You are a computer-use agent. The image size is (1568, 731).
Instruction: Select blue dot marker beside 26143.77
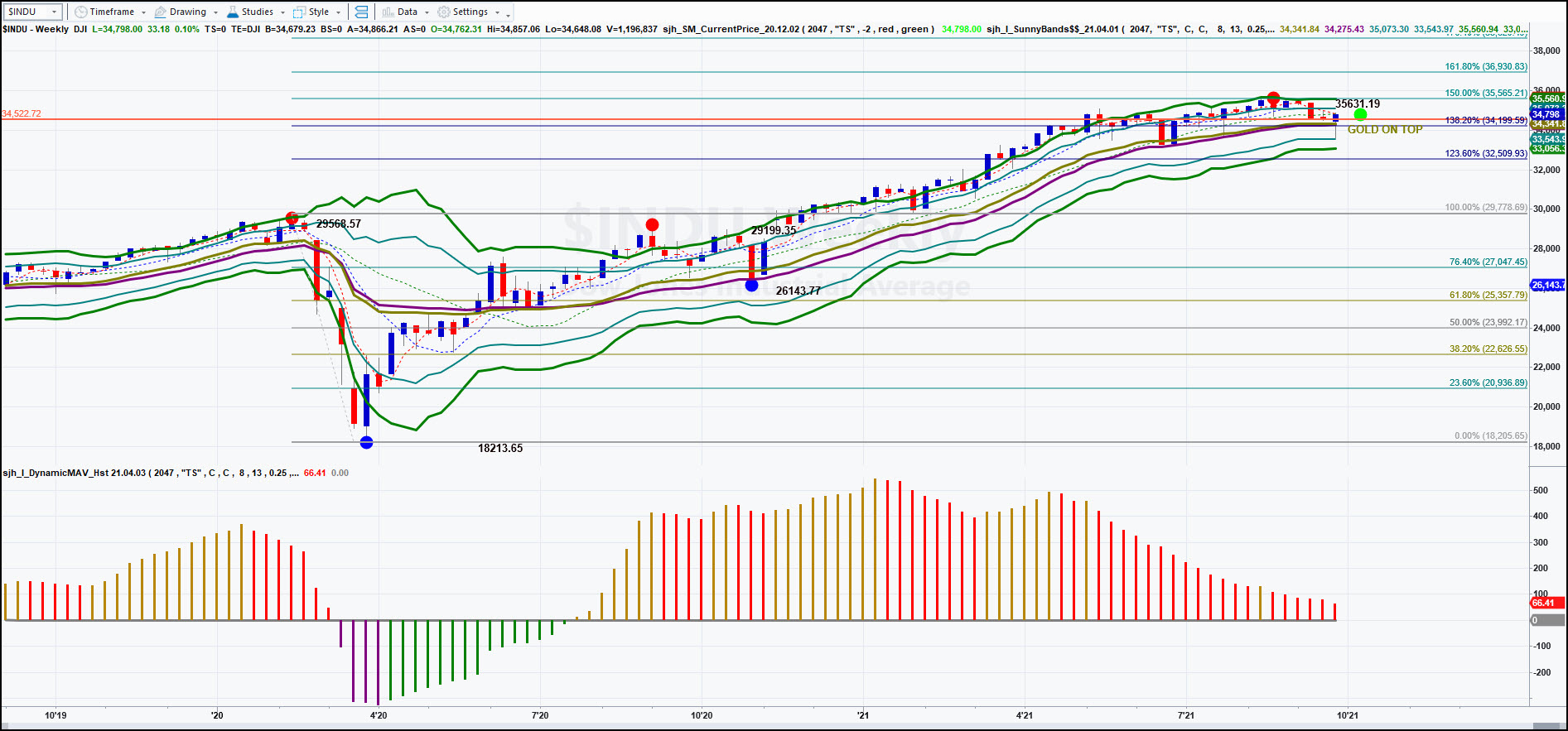coord(751,285)
